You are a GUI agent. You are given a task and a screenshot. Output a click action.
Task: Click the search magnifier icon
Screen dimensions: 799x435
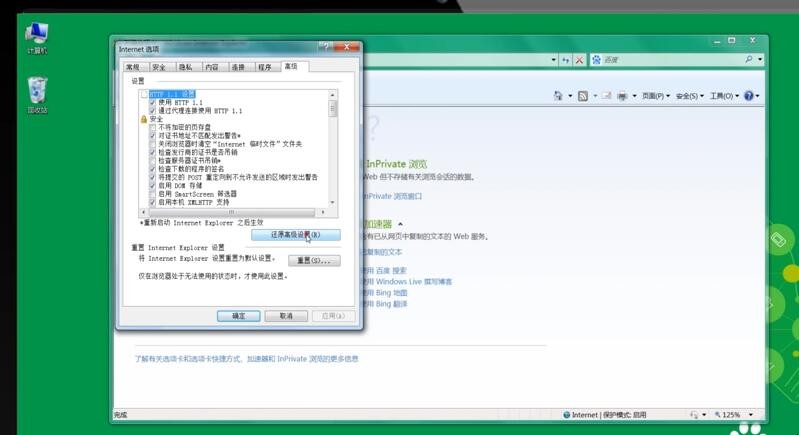[748, 60]
